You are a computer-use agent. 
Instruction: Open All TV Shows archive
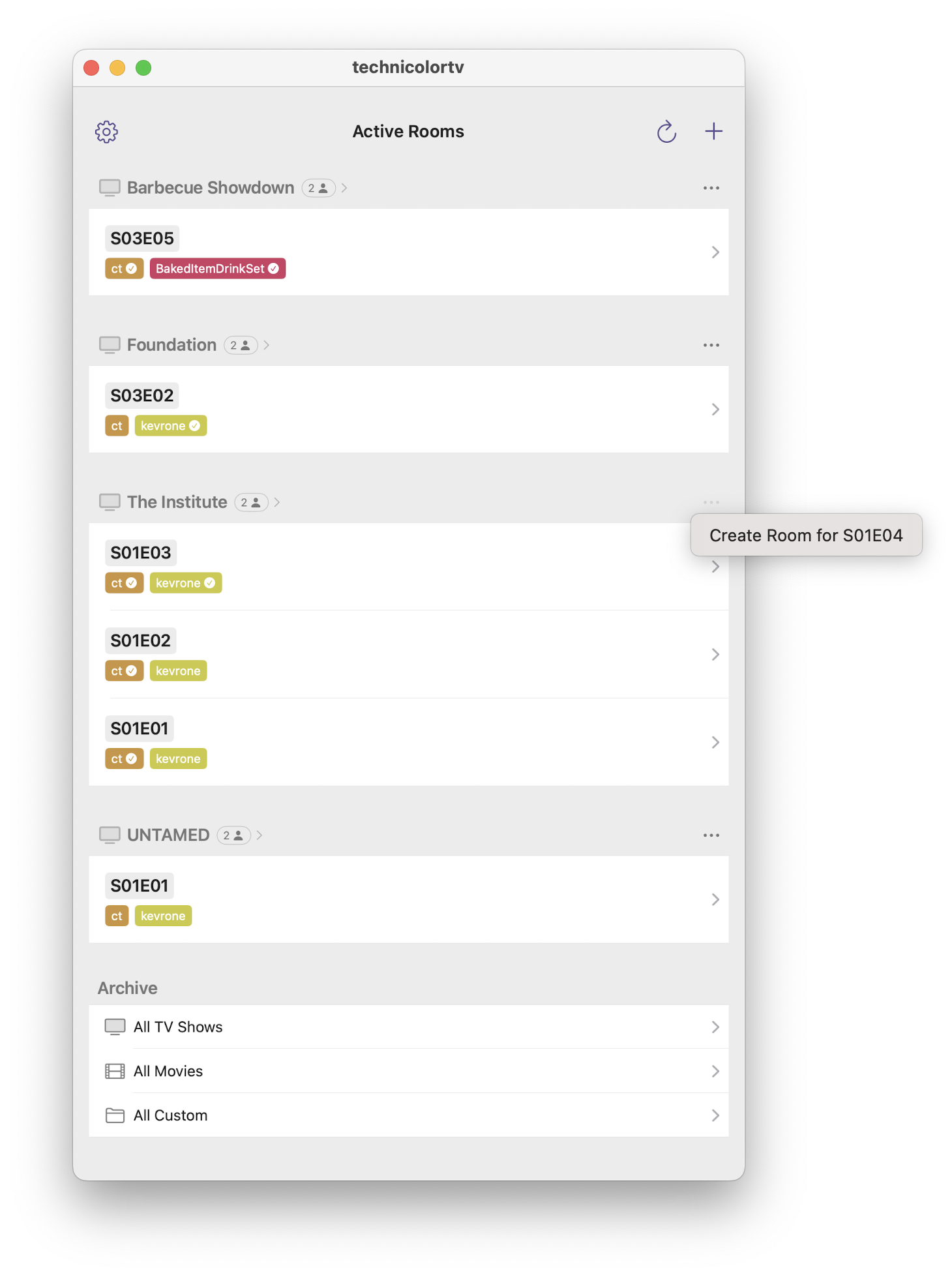click(x=409, y=1027)
